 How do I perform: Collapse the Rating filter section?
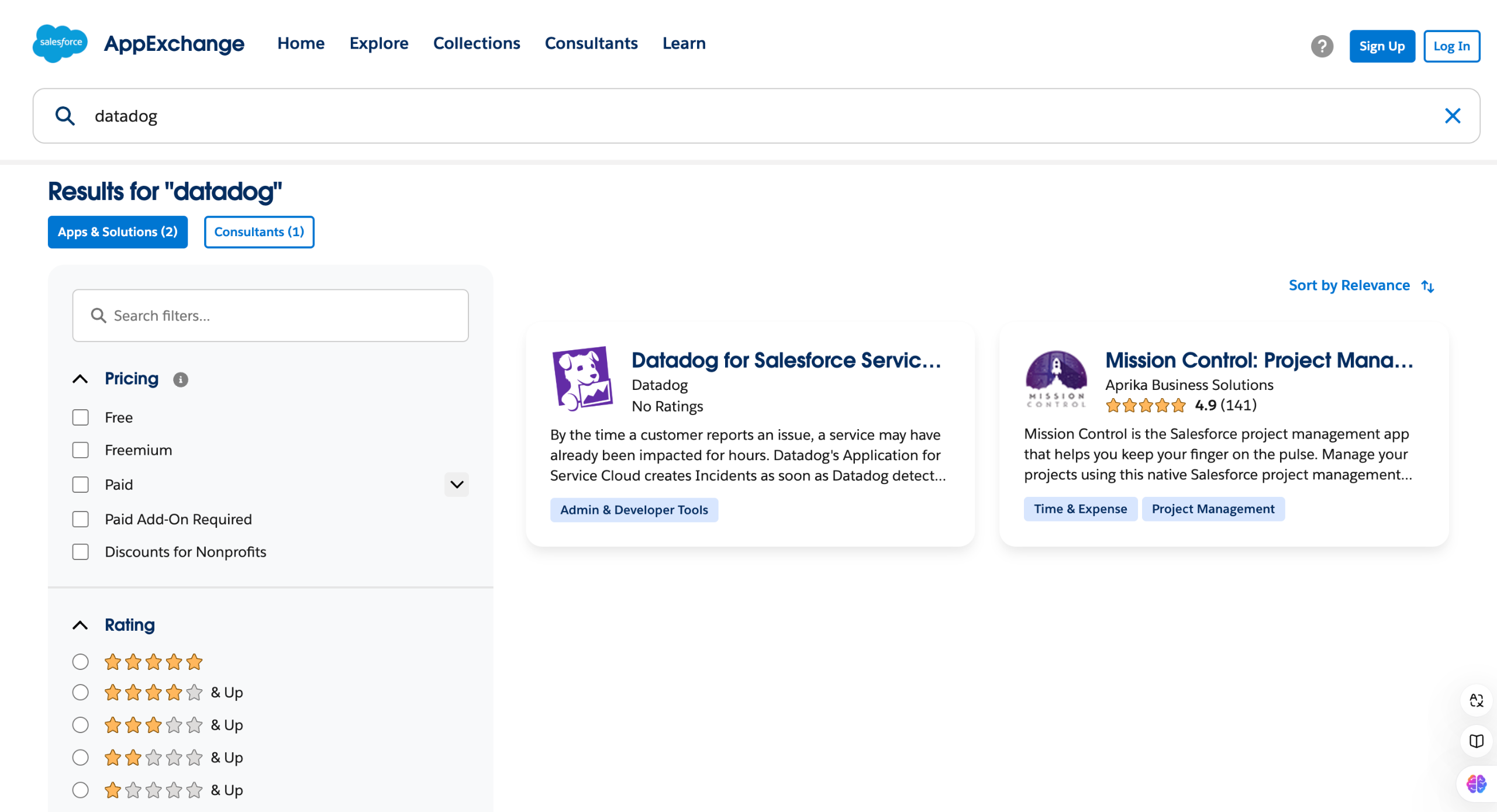click(x=80, y=625)
